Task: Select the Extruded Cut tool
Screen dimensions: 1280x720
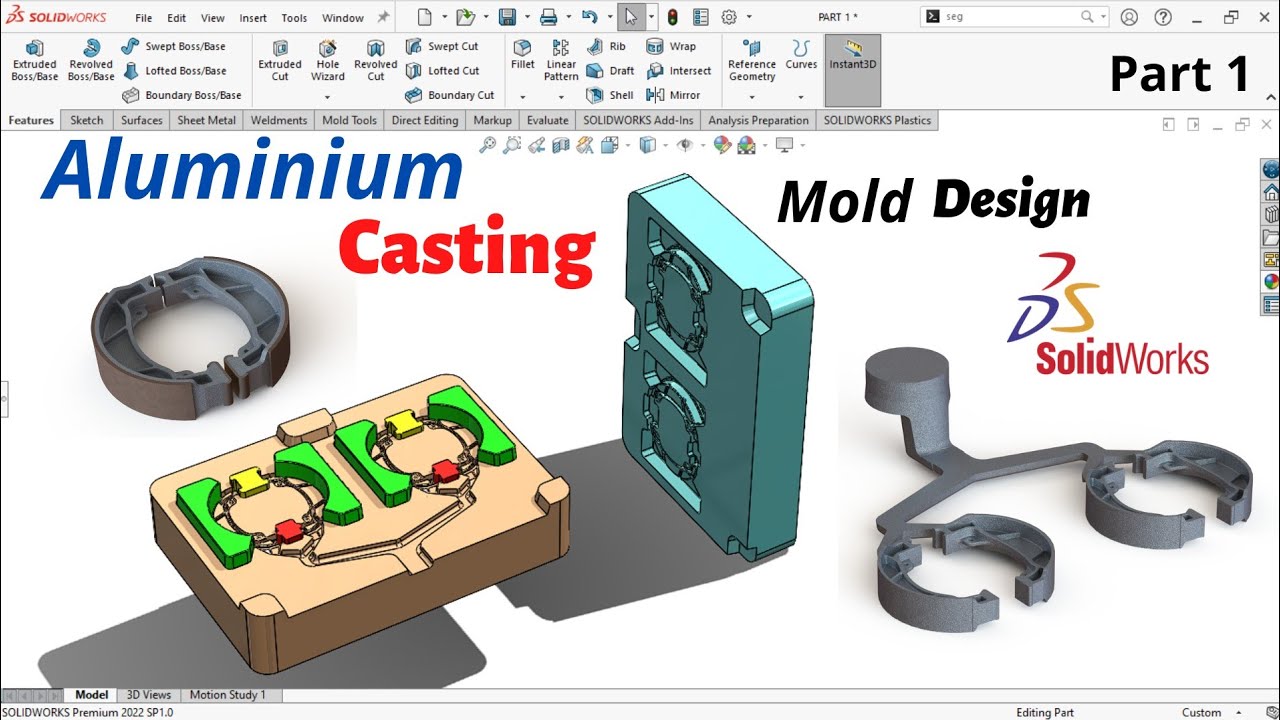Action: coord(280,61)
